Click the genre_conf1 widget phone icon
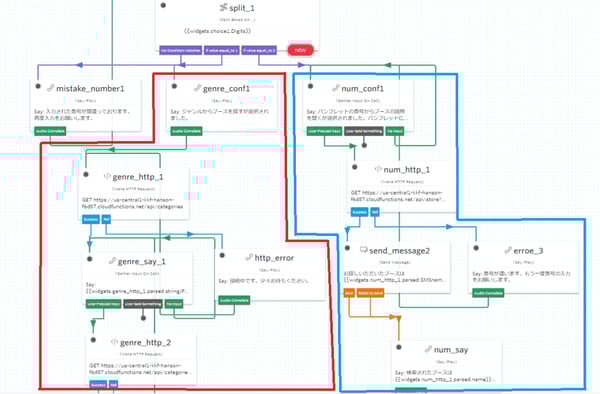Image resolution: width=600 pixels, height=394 pixels. tap(197, 88)
